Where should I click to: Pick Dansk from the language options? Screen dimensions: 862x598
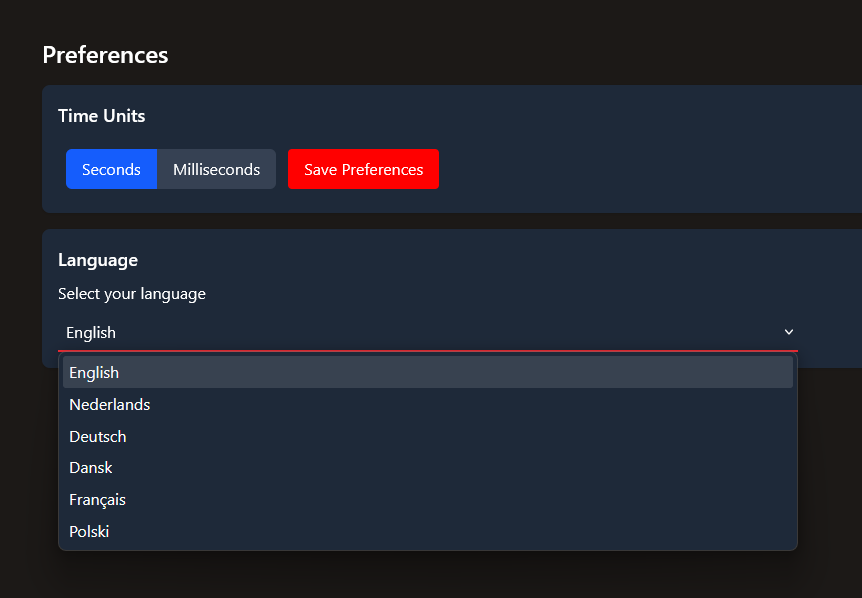tap(91, 468)
